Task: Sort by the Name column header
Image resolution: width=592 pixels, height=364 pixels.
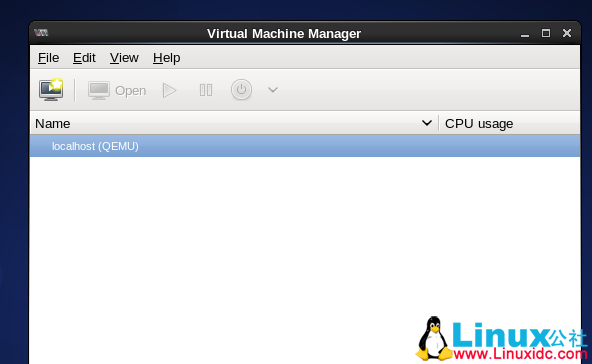Action: (x=234, y=123)
